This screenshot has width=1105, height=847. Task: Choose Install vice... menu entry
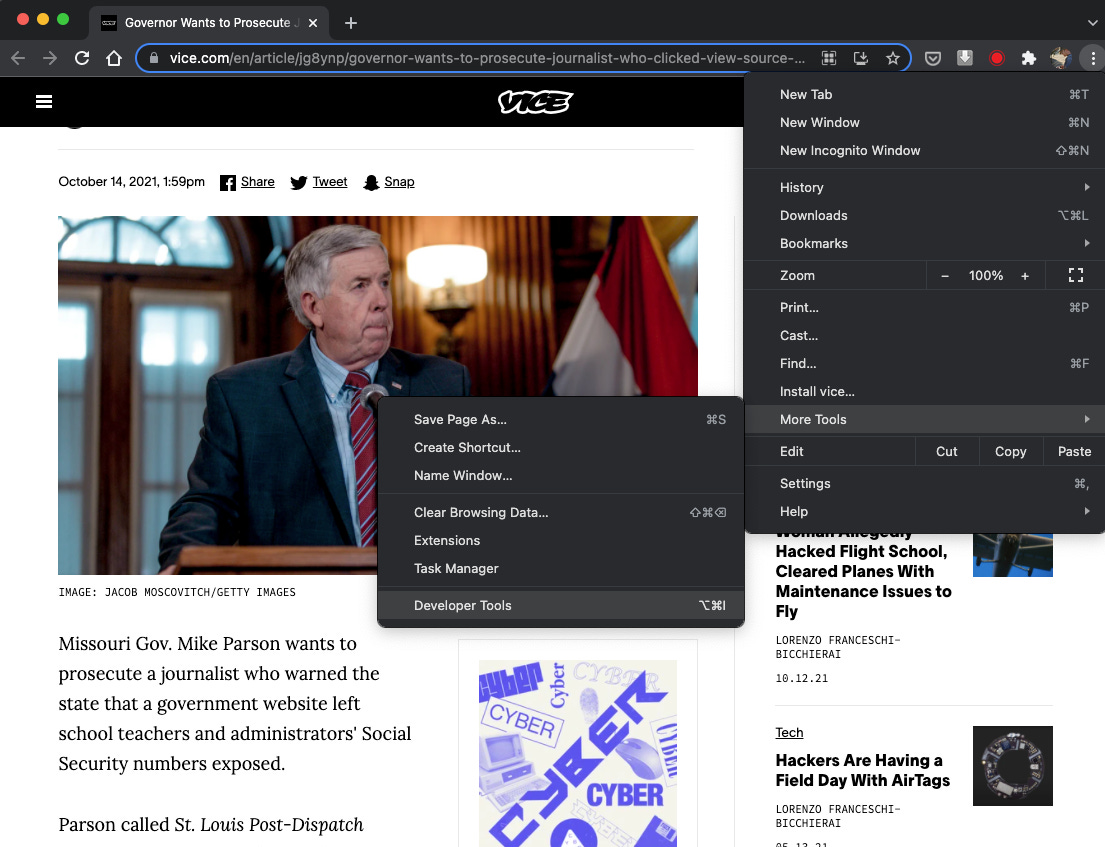tap(925, 392)
